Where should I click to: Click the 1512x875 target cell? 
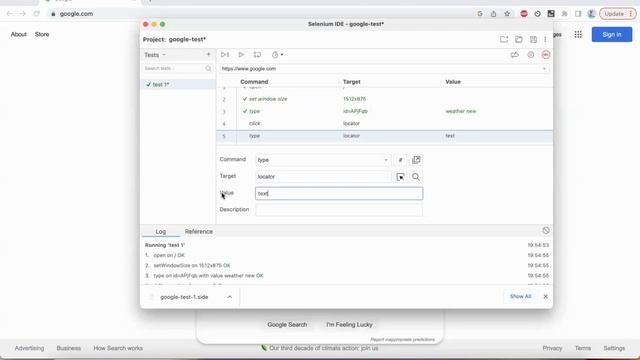pyautogui.click(x=354, y=99)
